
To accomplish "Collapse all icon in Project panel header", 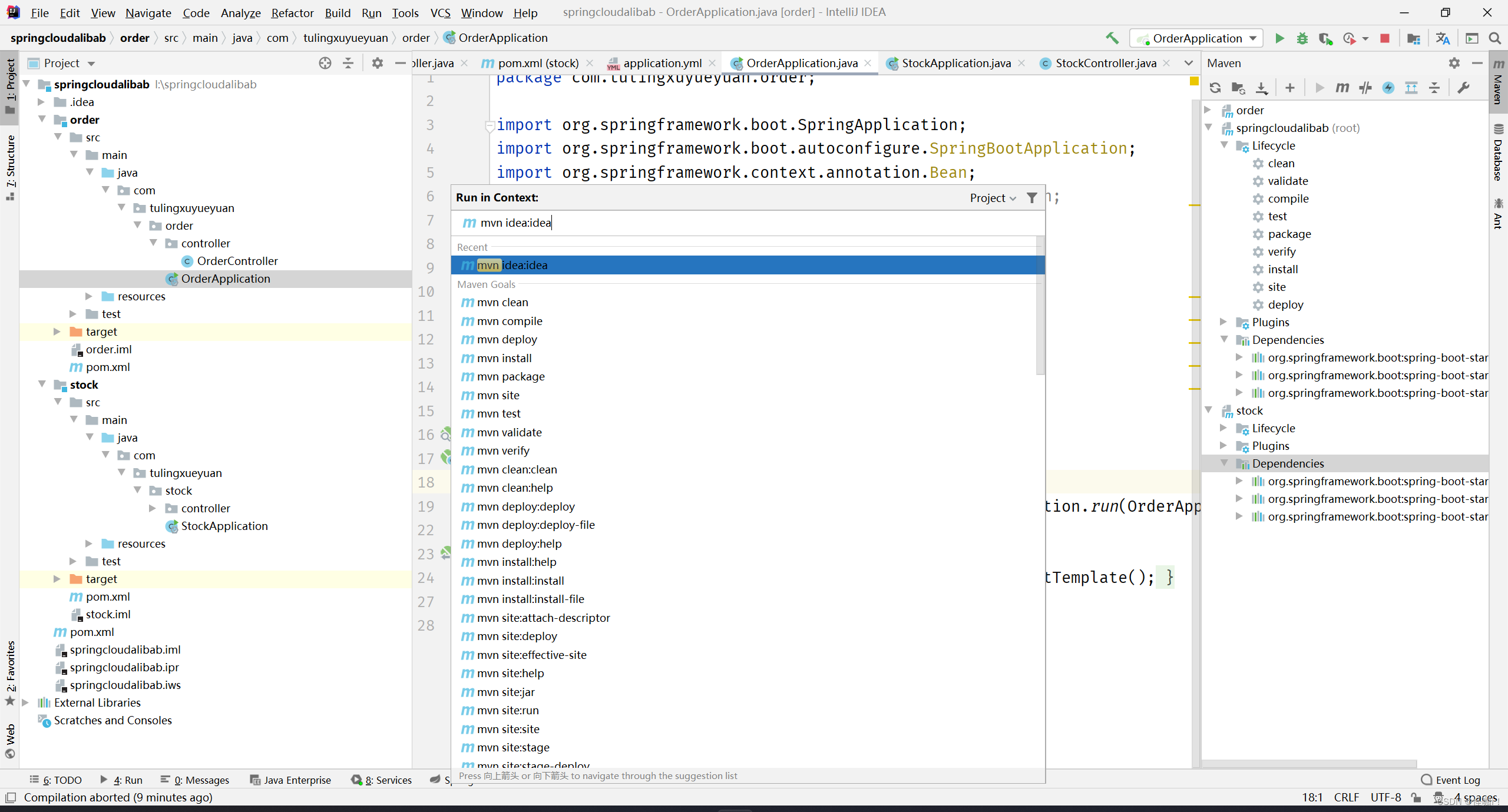I will 348,63.
